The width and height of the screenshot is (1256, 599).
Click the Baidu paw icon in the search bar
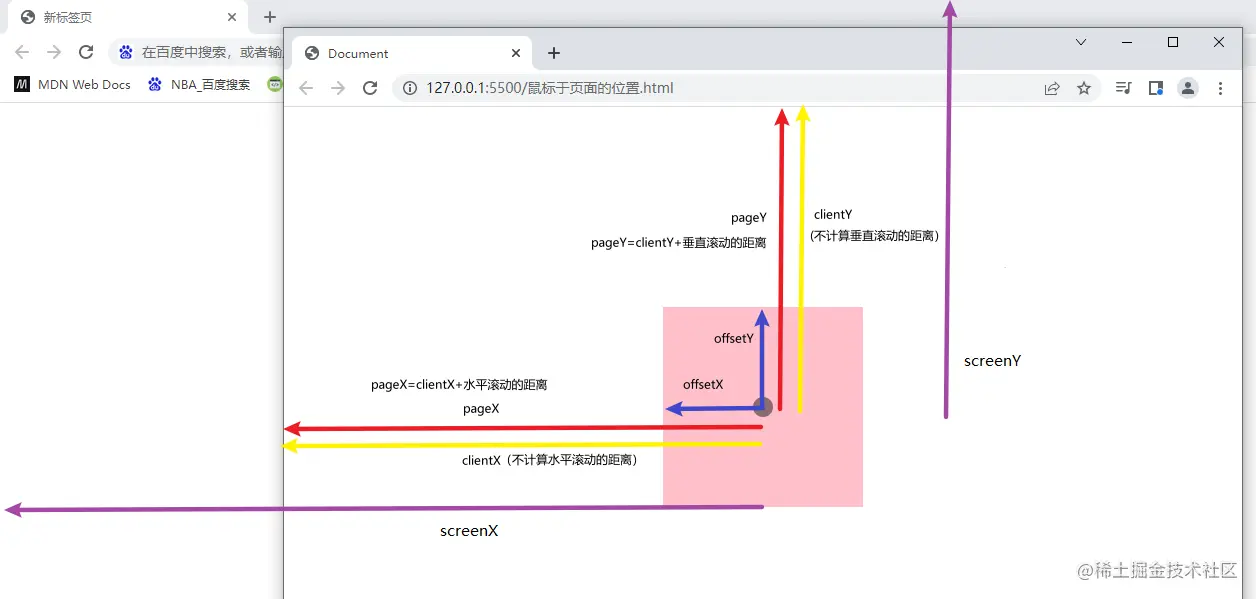click(x=124, y=51)
